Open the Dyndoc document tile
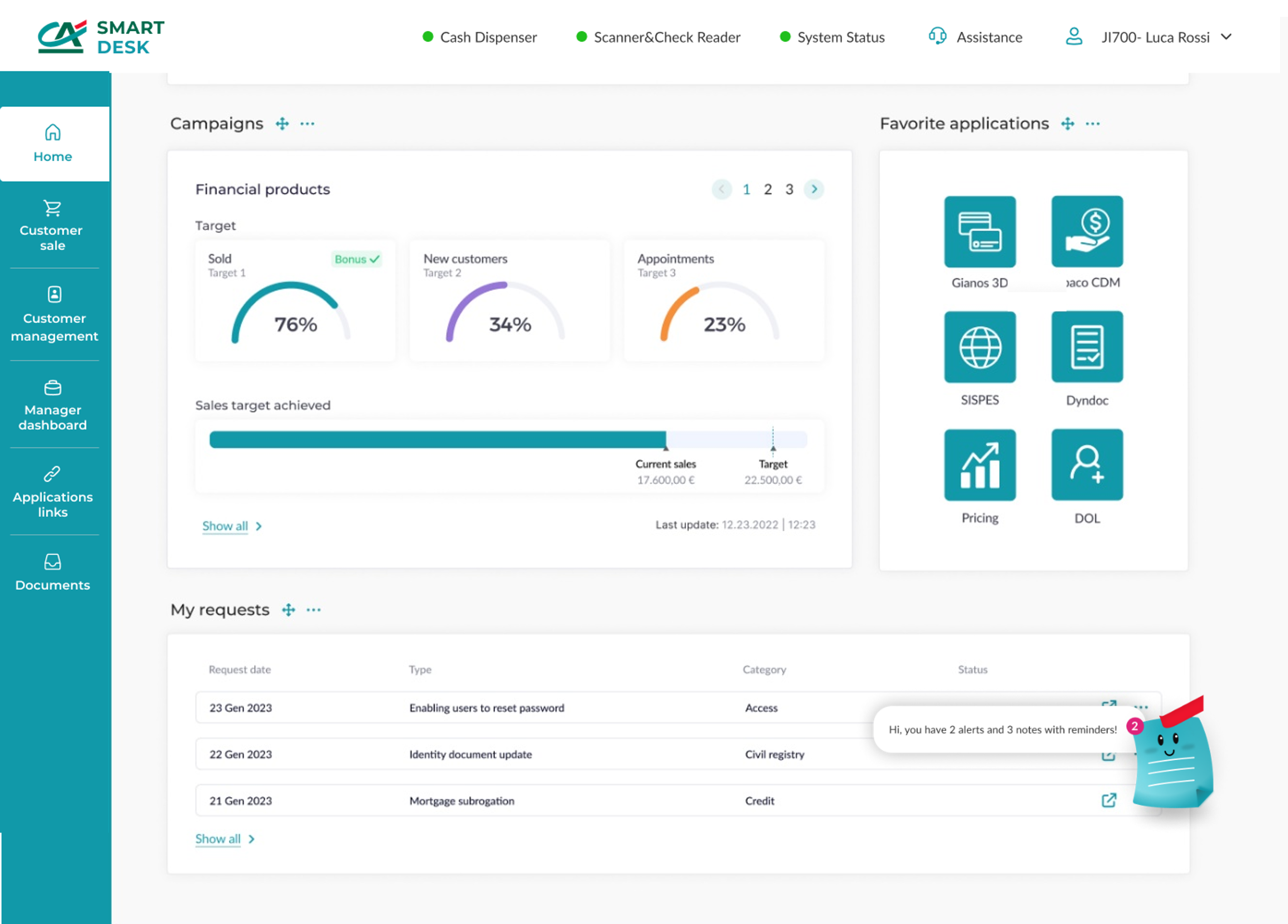This screenshot has height=924, width=1288. tap(1087, 347)
